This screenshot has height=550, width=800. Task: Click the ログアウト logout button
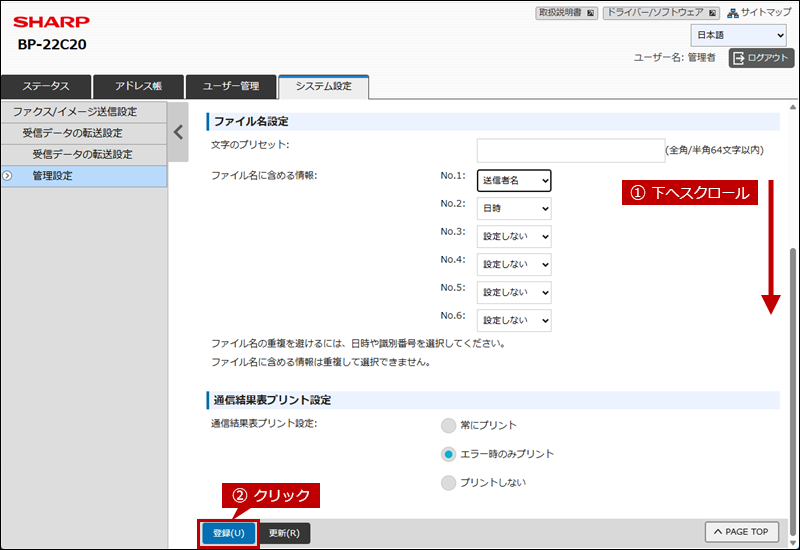tap(761, 58)
